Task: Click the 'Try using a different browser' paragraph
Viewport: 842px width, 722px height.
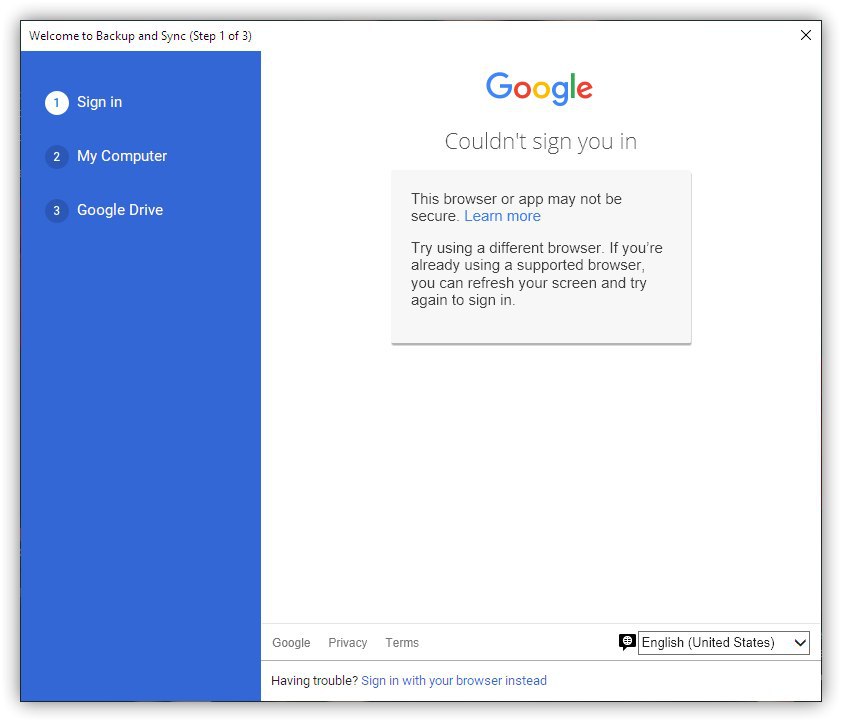Action: [x=536, y=274]
